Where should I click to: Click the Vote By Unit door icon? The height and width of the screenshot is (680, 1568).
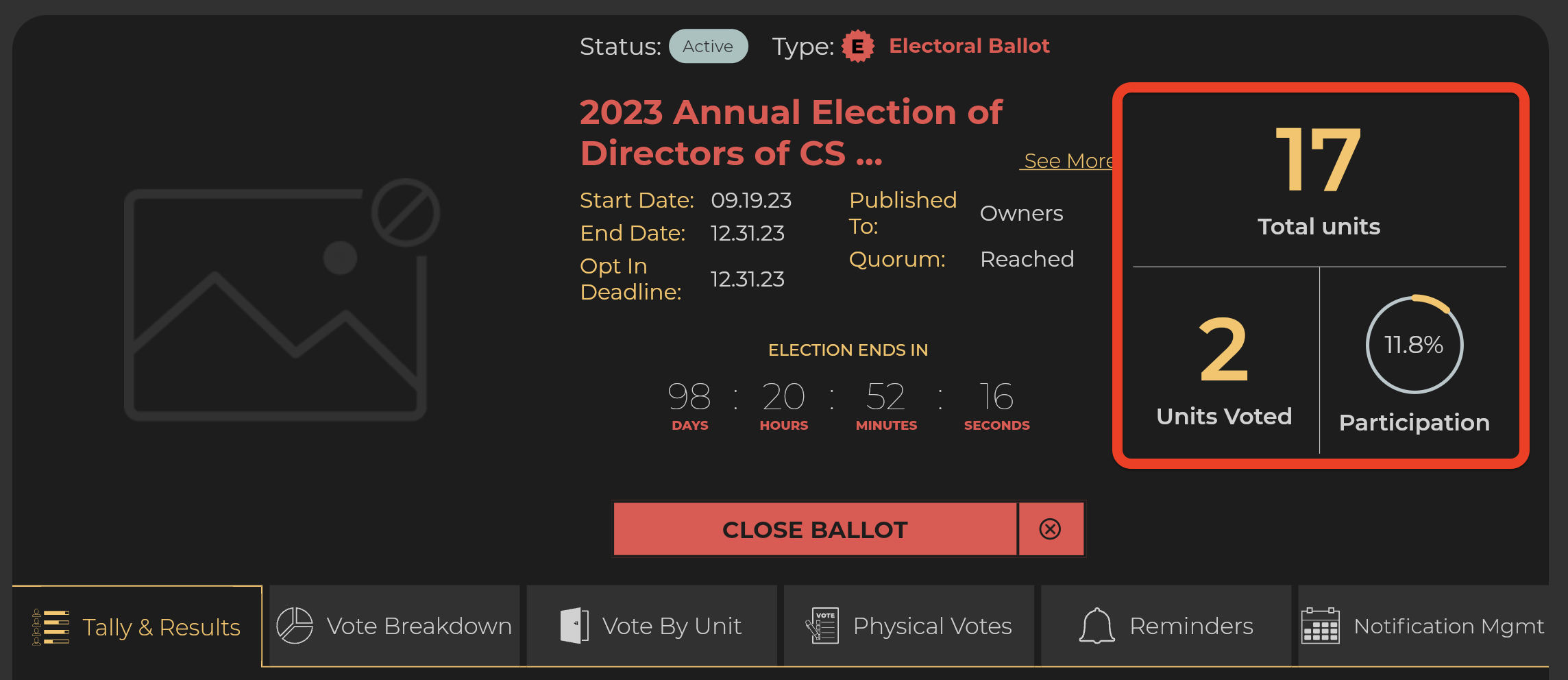574,626
